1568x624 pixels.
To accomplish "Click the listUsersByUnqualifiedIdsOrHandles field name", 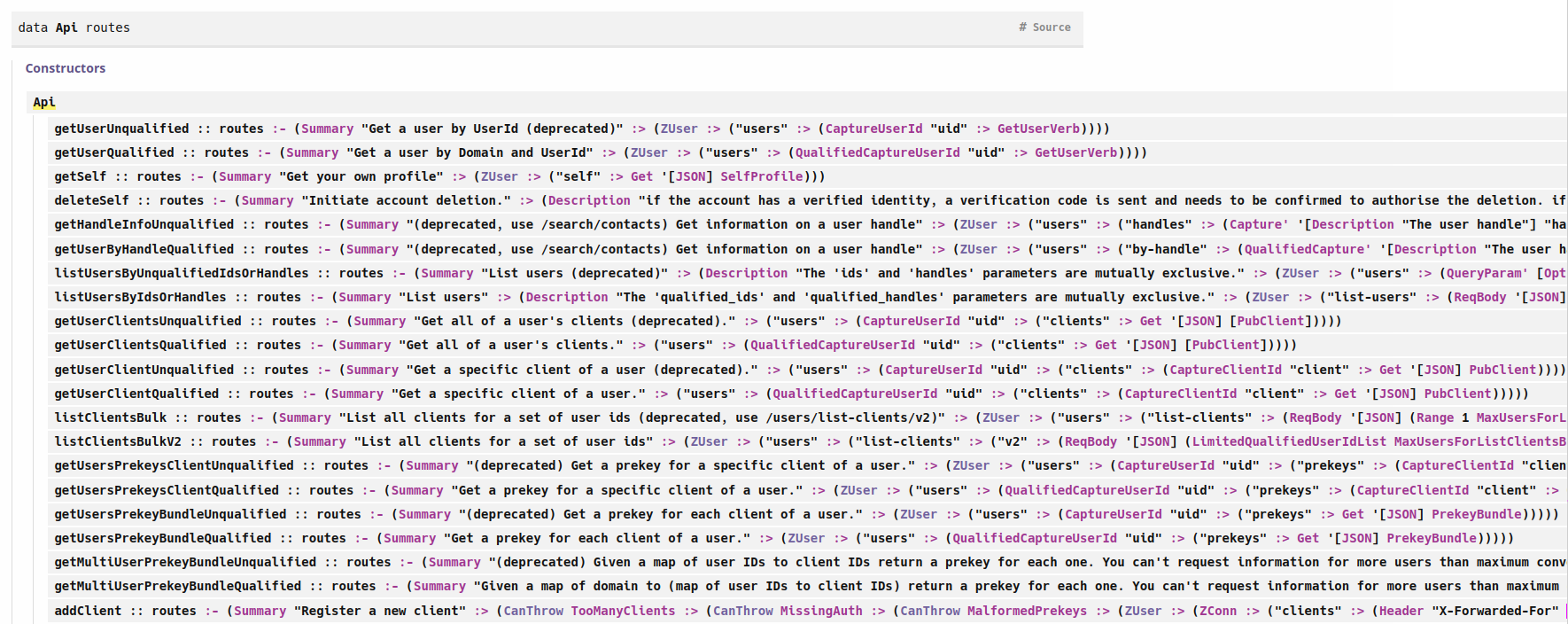I will 182,273.
